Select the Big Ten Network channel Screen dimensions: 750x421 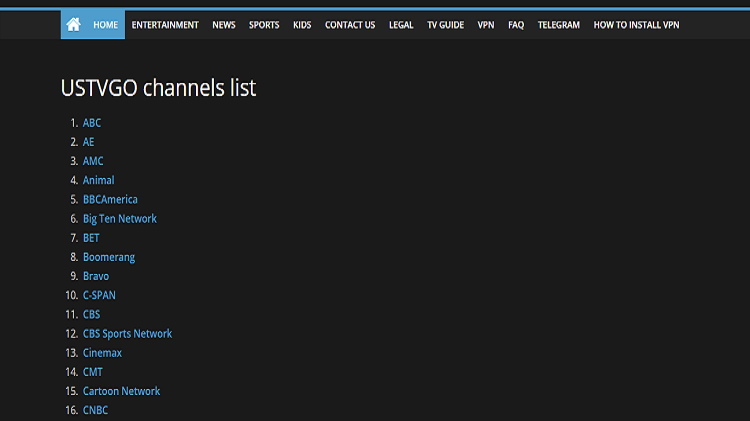point(120,219)
